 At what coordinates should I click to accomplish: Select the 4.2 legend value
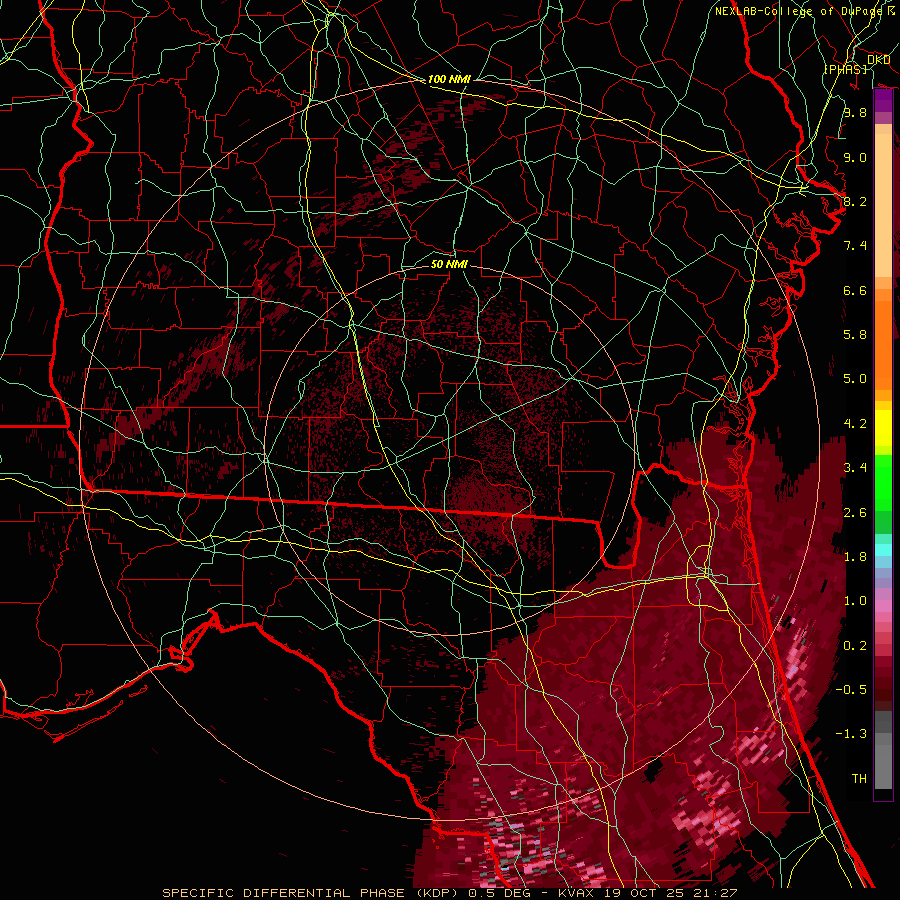[855, 424]
